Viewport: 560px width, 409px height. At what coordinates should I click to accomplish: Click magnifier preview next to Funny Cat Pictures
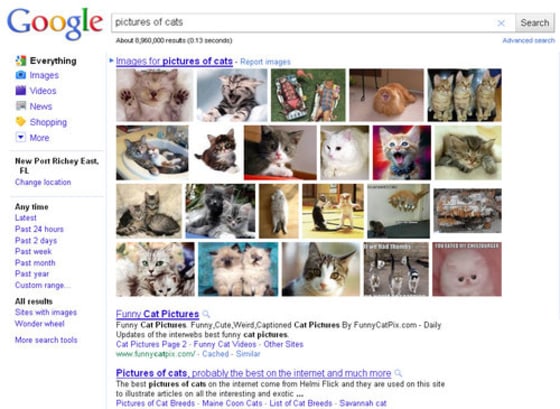[206, 314]
